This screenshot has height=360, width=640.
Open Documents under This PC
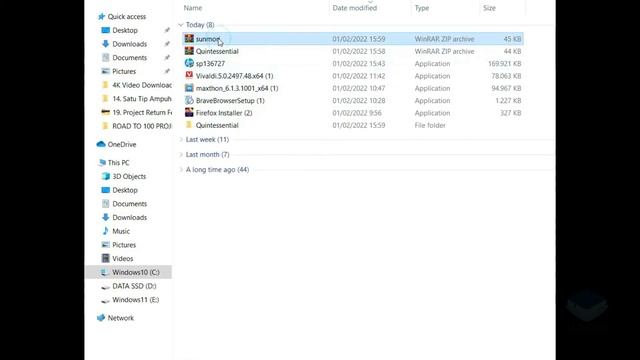(129, 204)
